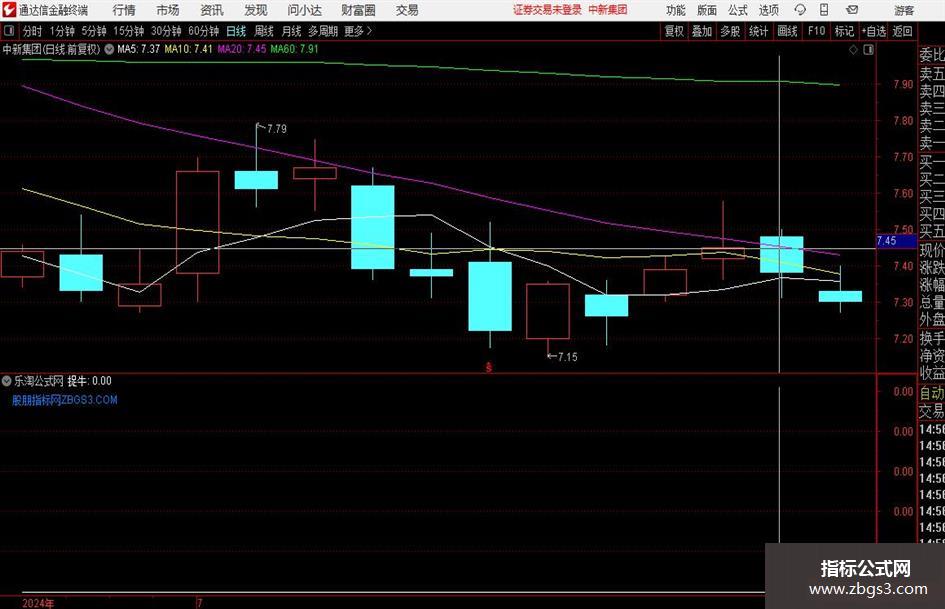945x609 pixels.
Task: Expand the dropdown circle beside 乐淘公式网 indicator
Action: click(7, 381)
